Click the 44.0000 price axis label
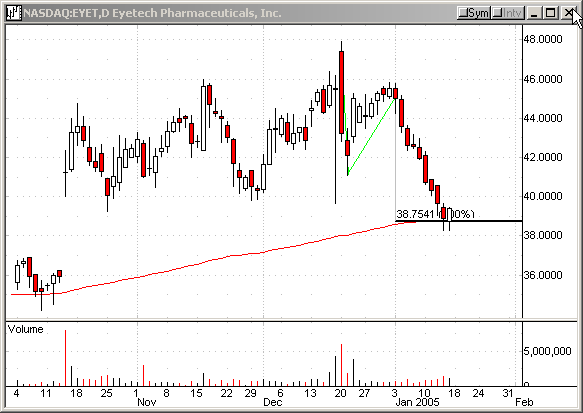583x413 pixels. click(543, 118)
